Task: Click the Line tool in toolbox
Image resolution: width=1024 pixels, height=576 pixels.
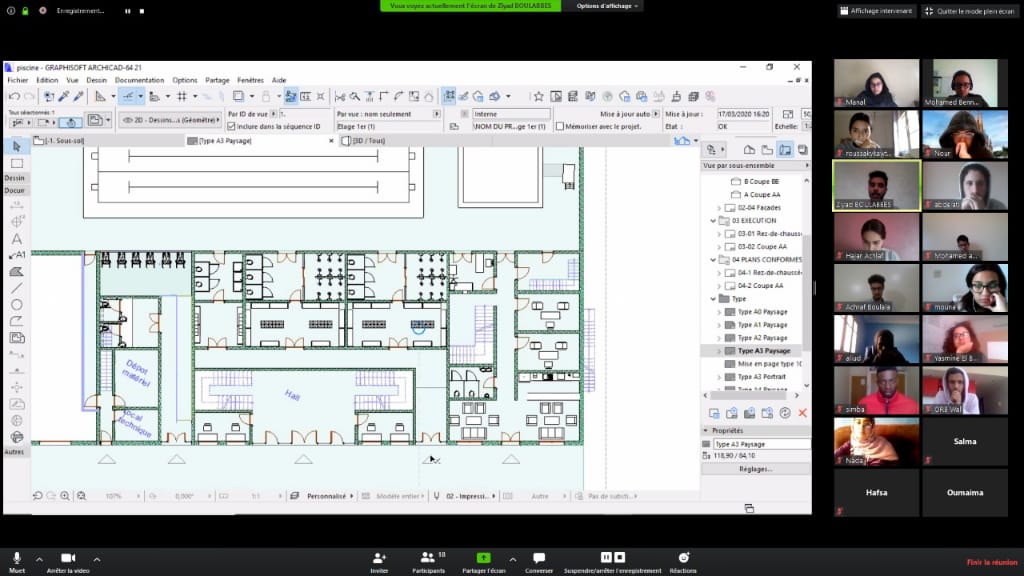Action: pos(17,288)
